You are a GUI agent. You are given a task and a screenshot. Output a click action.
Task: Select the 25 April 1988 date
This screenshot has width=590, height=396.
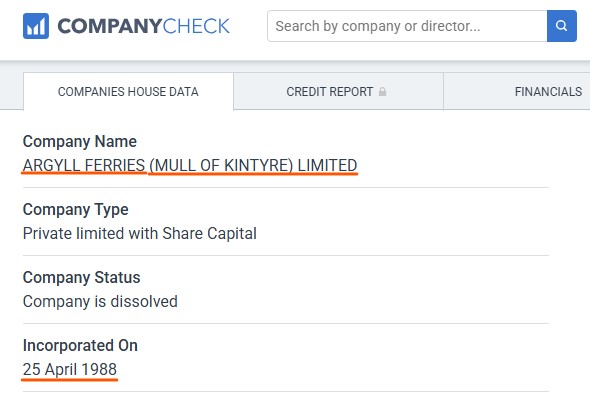point(70,369)
